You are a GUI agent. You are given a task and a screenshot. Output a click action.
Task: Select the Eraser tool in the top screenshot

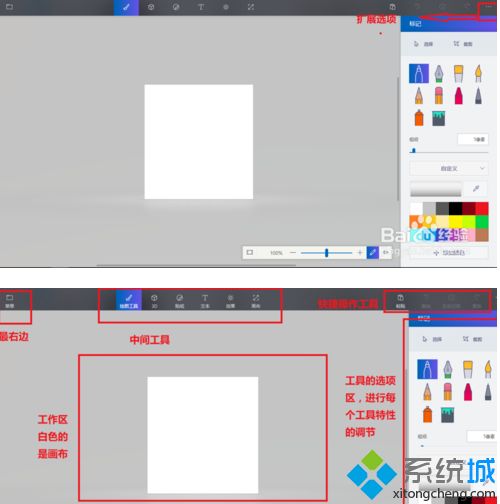439,95
